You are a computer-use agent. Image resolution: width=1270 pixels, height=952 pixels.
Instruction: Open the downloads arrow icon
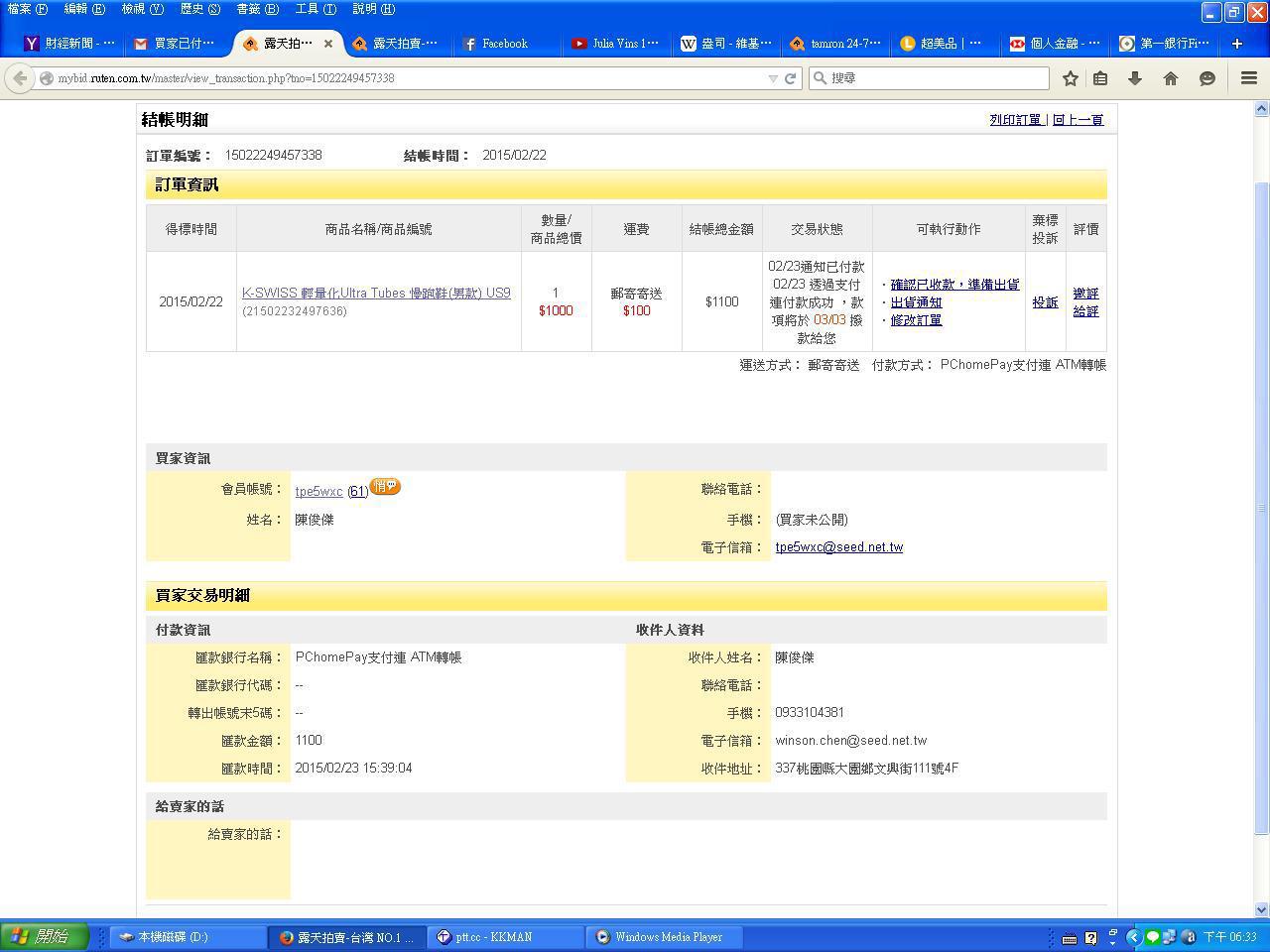click(1135, 78)
